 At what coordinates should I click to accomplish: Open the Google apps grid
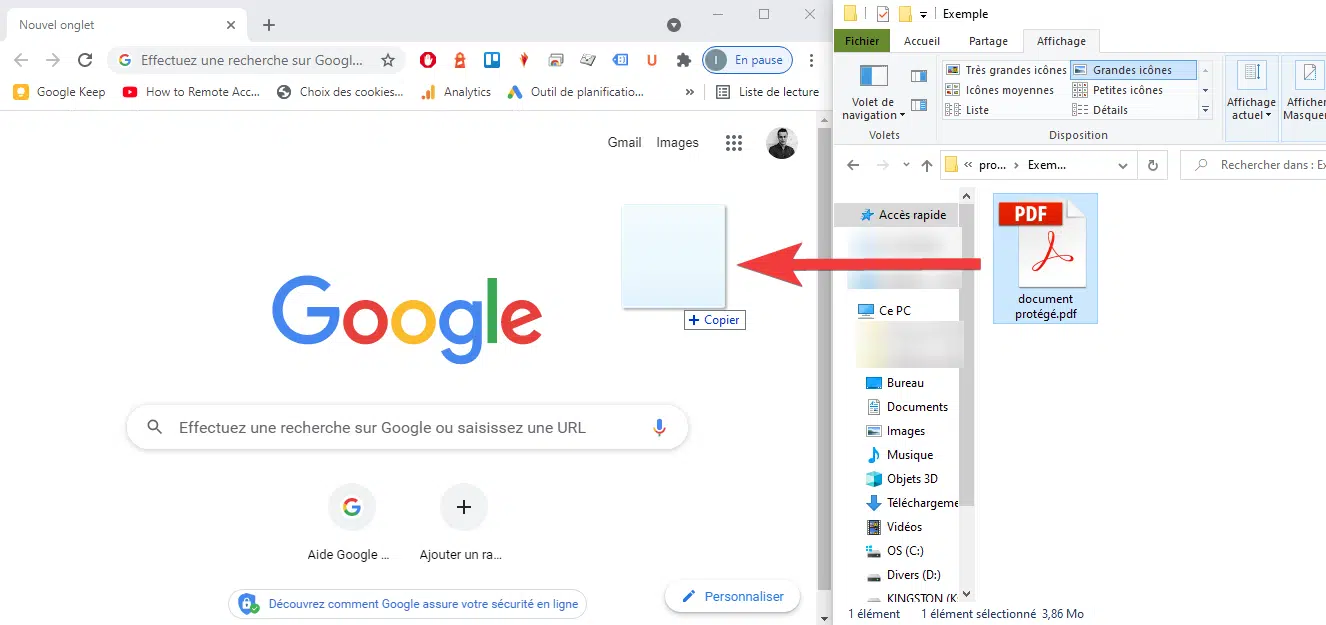pyautogui.click(x=734, y=143)
